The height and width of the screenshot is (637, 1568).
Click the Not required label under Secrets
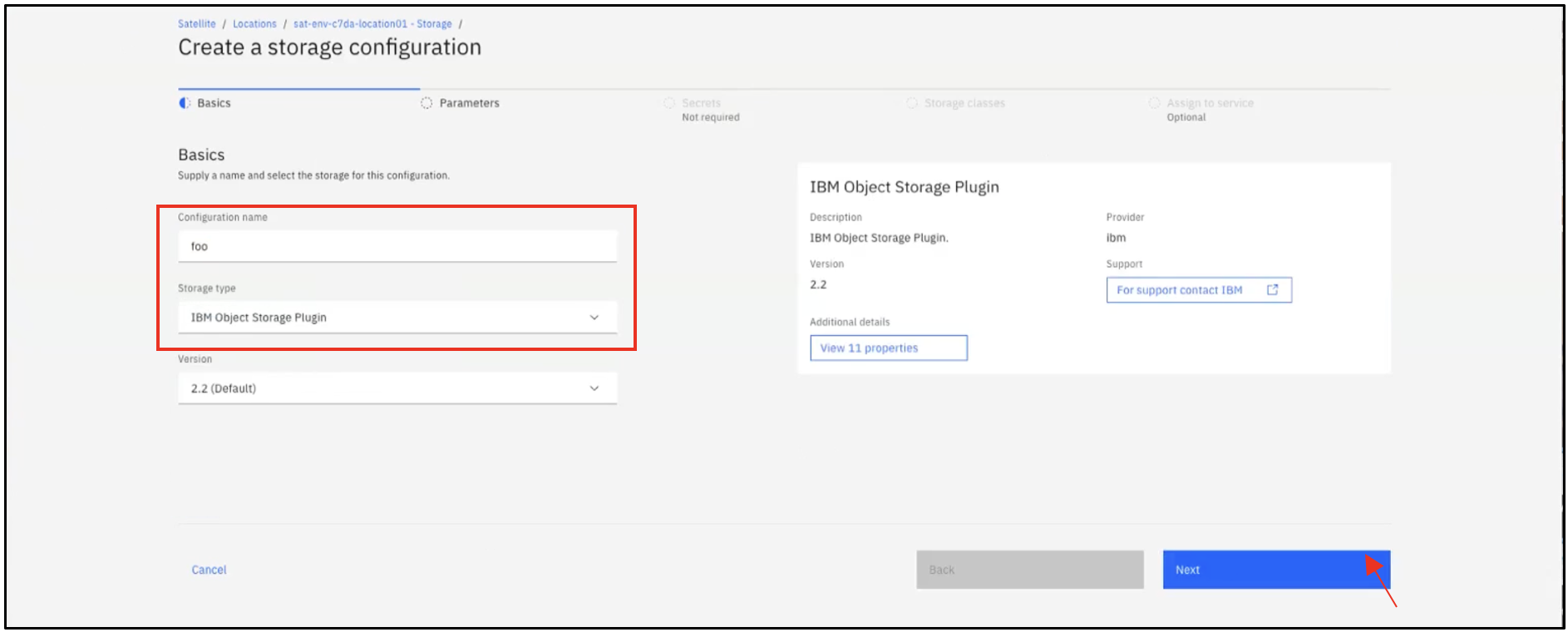click(711, 117)
